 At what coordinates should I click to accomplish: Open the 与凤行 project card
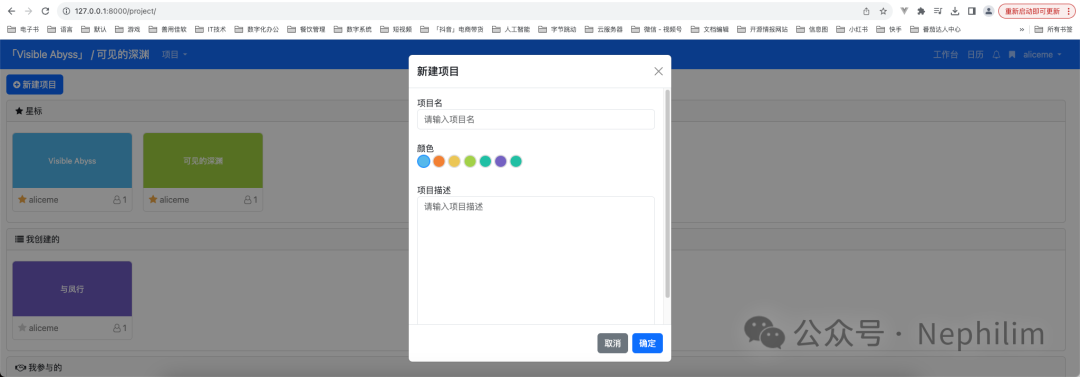click(x=72, y=289)
